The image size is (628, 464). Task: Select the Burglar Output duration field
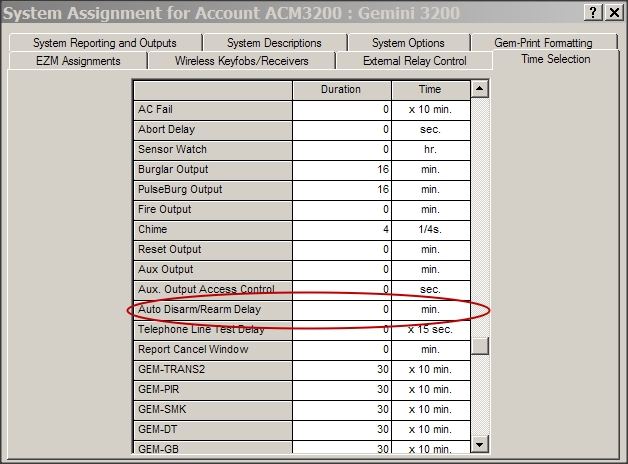pos(341,170)
